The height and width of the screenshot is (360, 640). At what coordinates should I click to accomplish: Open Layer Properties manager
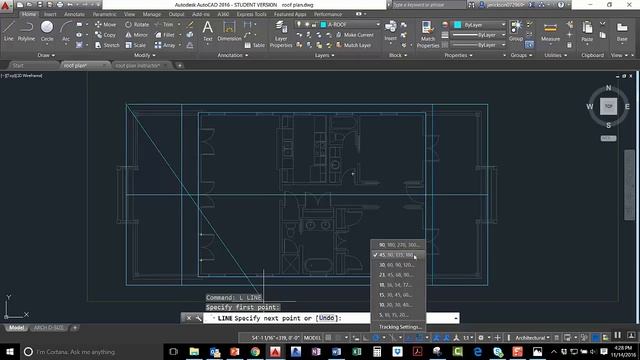(281, 34)
